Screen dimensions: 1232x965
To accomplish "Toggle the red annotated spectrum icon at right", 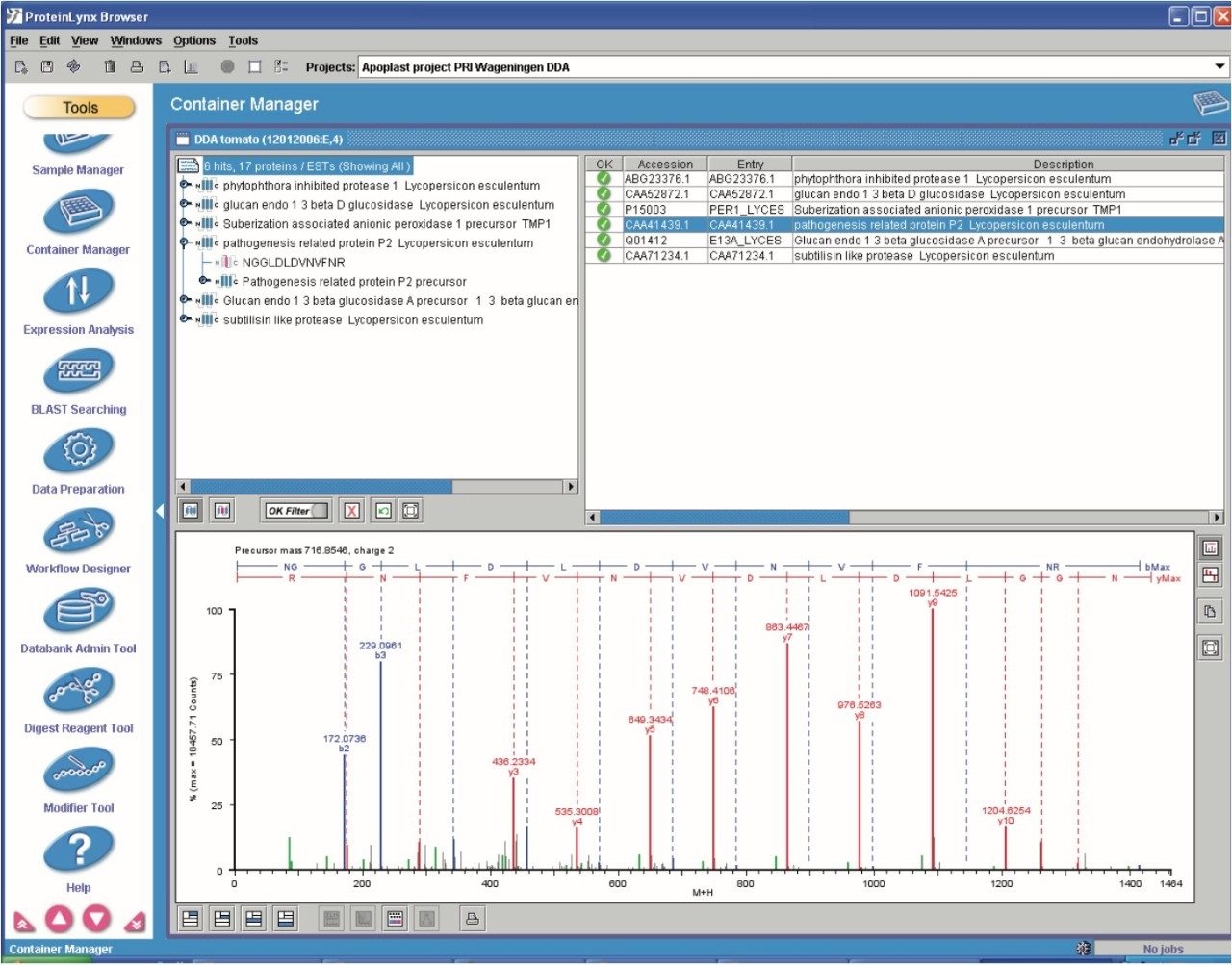I will coord(1210,576).
